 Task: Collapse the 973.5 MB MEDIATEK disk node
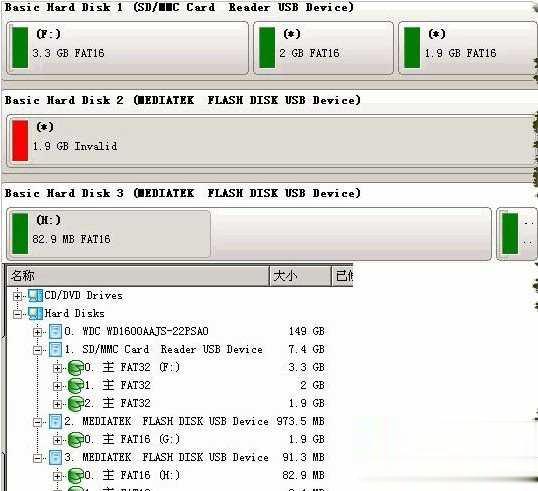click(37, 422)
